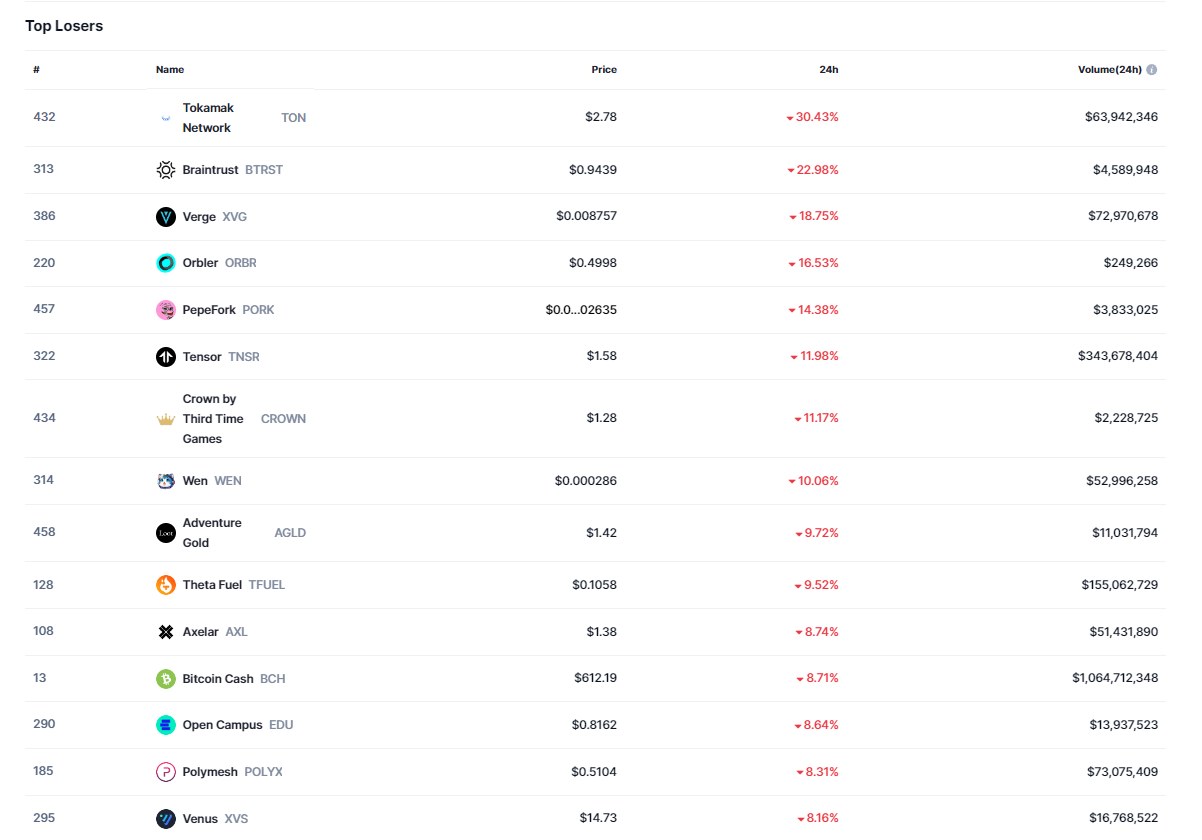This screenshot has height=840, width=1202.
Task: Open the Polymesh POLYX link
Action: [x=210, y=772]
